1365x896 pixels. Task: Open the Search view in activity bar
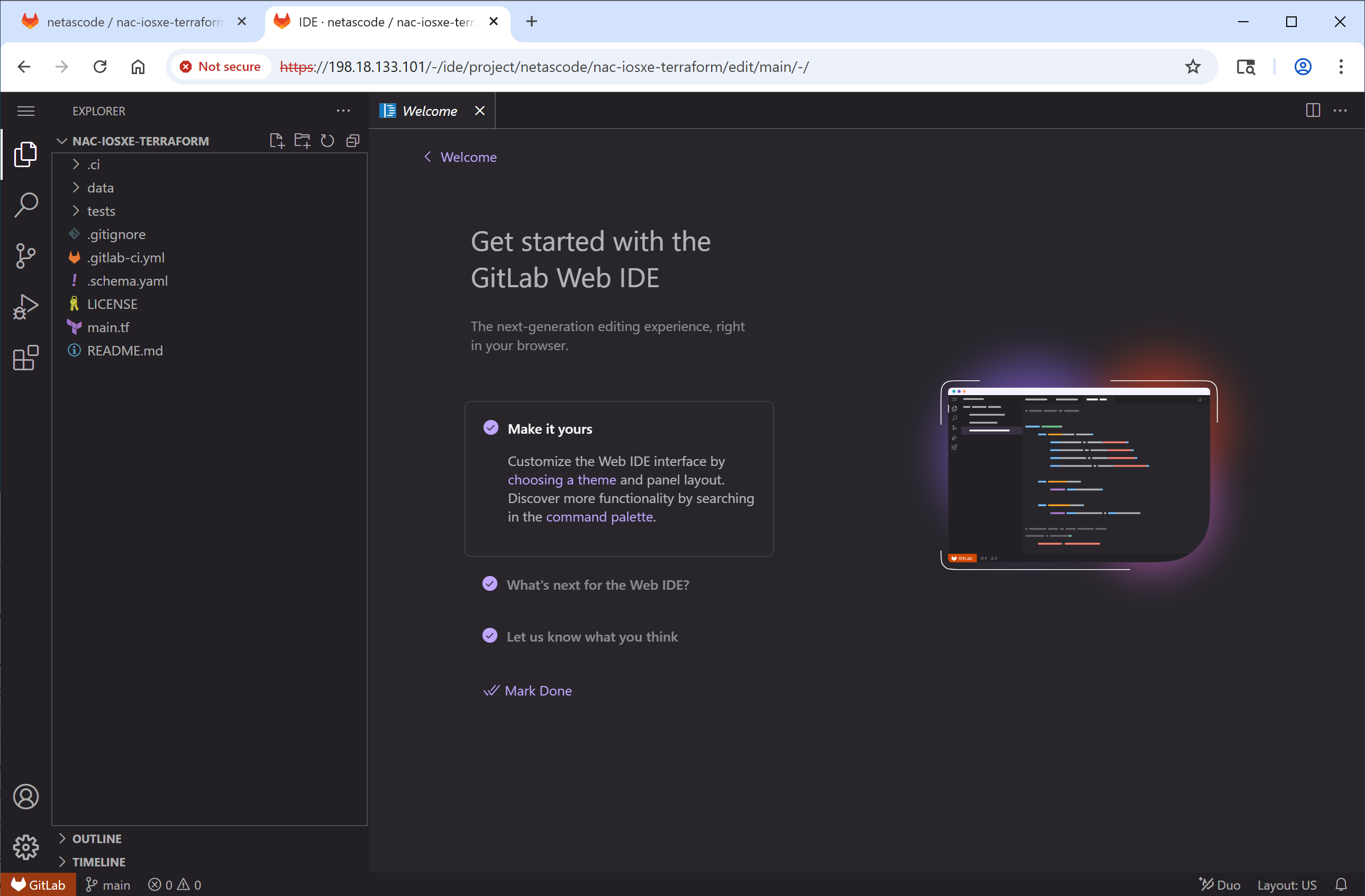(x=26, y=205)
